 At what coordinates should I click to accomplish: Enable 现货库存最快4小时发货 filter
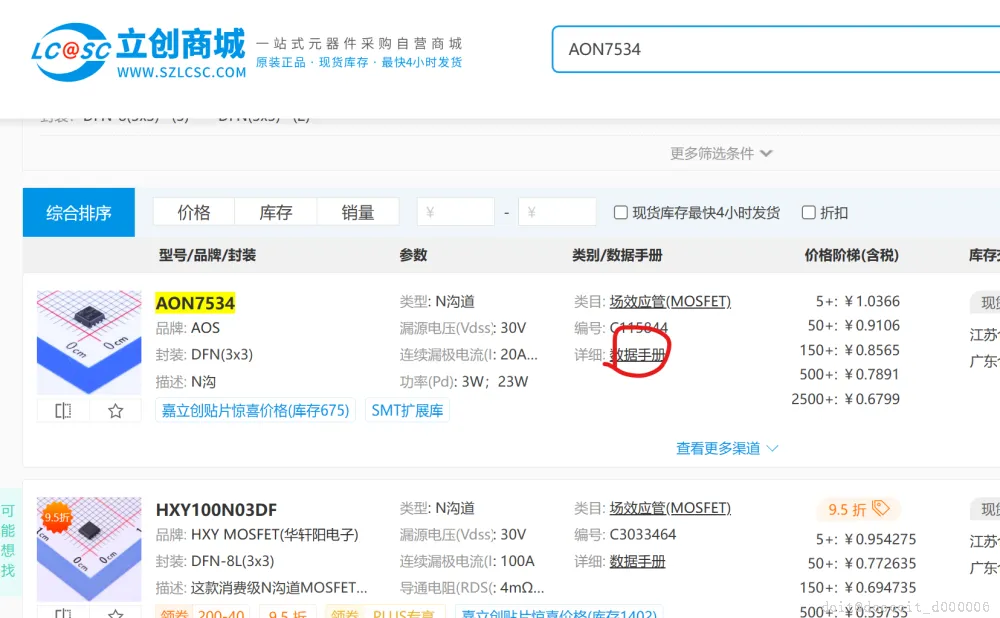pyautogui.click(x=620, y=212)
